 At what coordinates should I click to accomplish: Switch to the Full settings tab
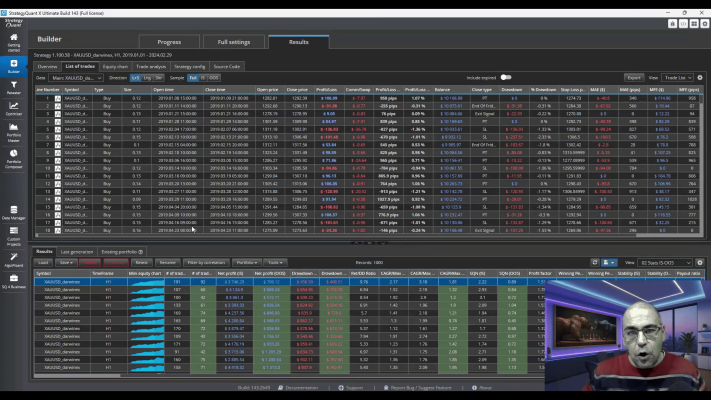(234, 42)
